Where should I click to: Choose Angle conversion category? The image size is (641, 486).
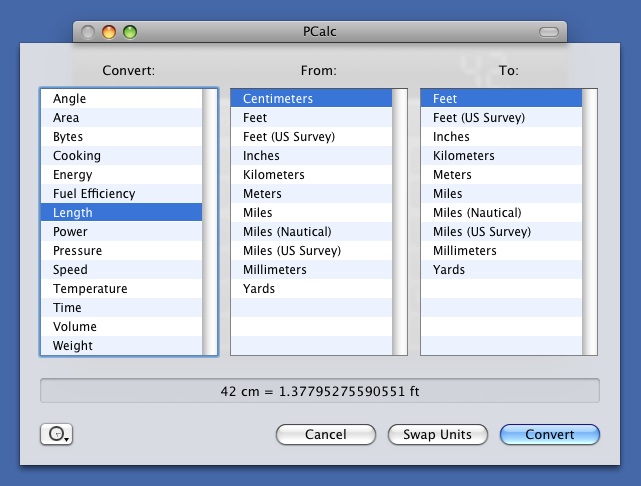pyautogui.click(x=70, y=99)
